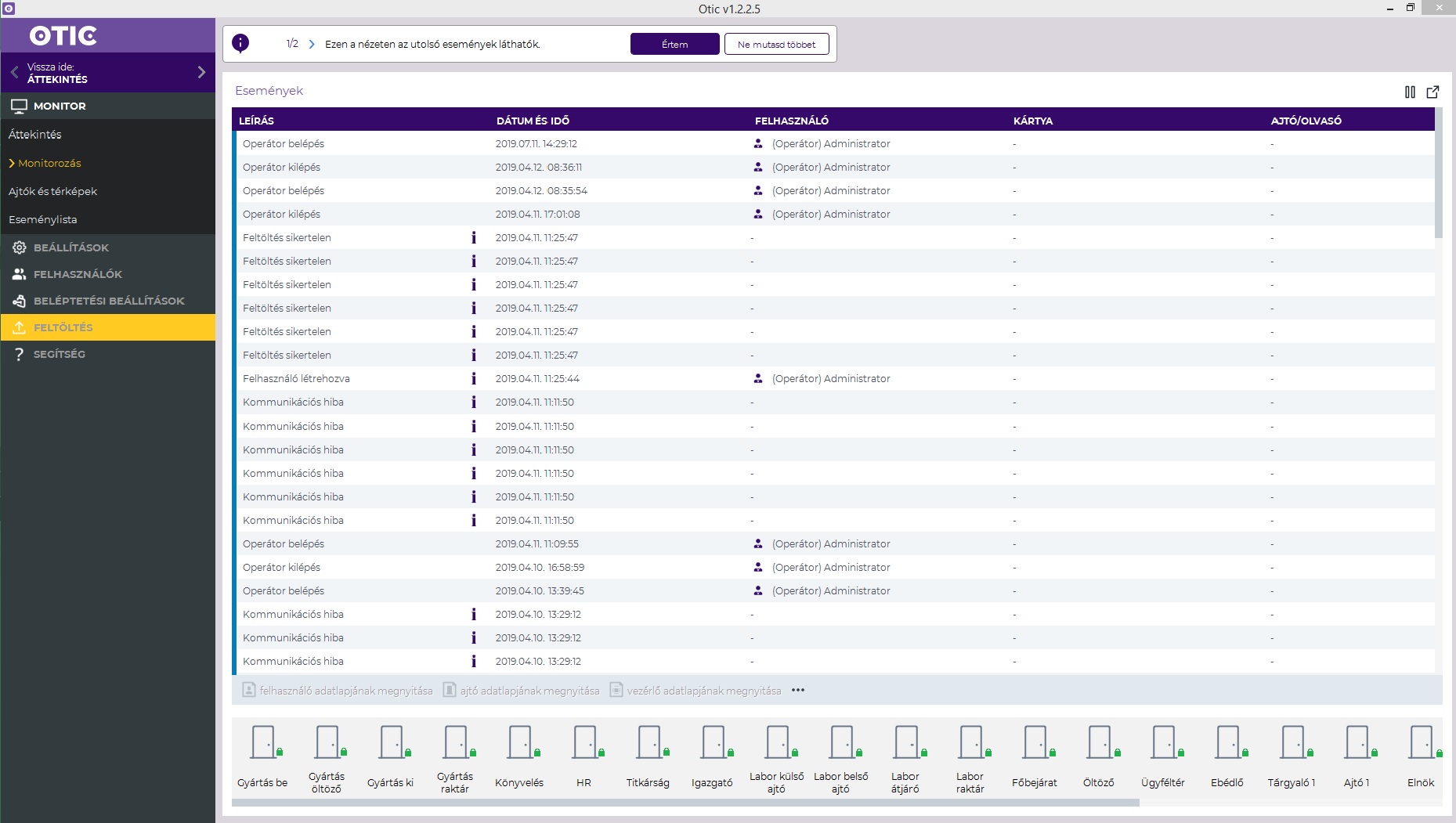Click the Értem button
This screenshot has width=1456, height=823.
click(674, 45)
